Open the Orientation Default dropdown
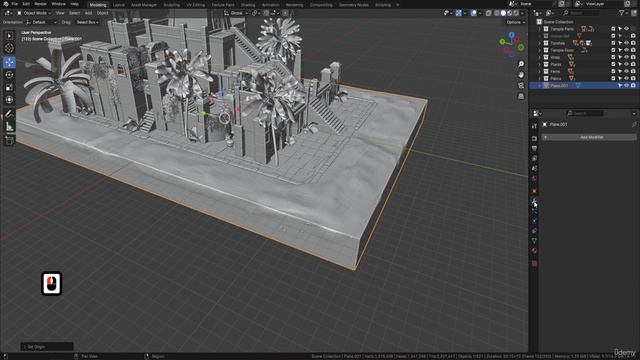Viewport: 640px width, 360px height. pyautogui.click(x=41, y=22)
